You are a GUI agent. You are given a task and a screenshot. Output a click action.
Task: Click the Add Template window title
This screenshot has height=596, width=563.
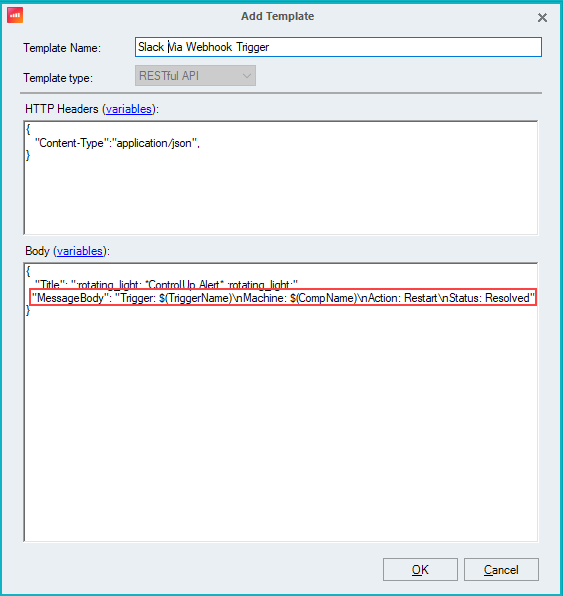tap(278, 16)
